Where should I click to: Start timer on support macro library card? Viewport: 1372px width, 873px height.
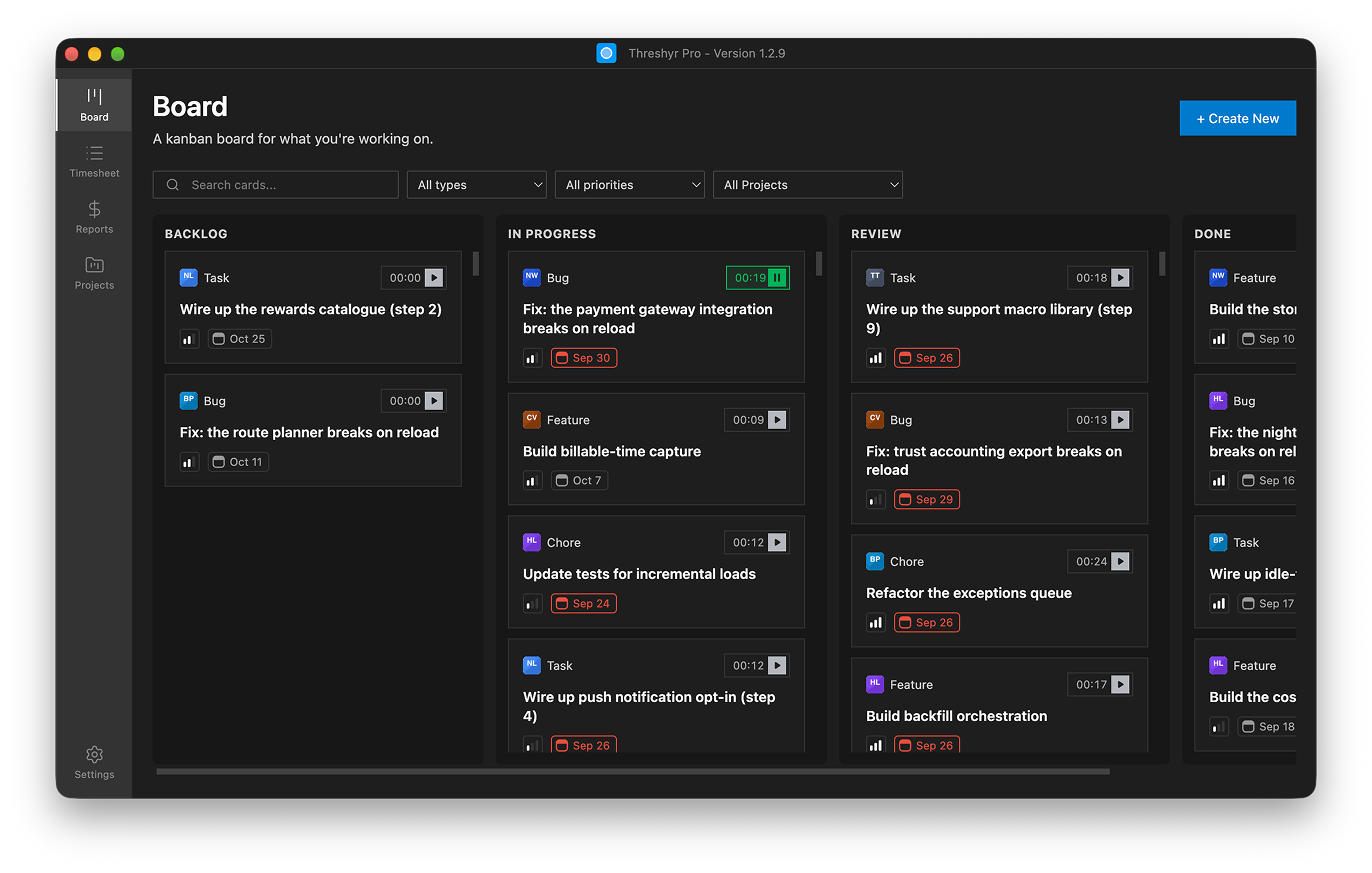(1120, 278)
